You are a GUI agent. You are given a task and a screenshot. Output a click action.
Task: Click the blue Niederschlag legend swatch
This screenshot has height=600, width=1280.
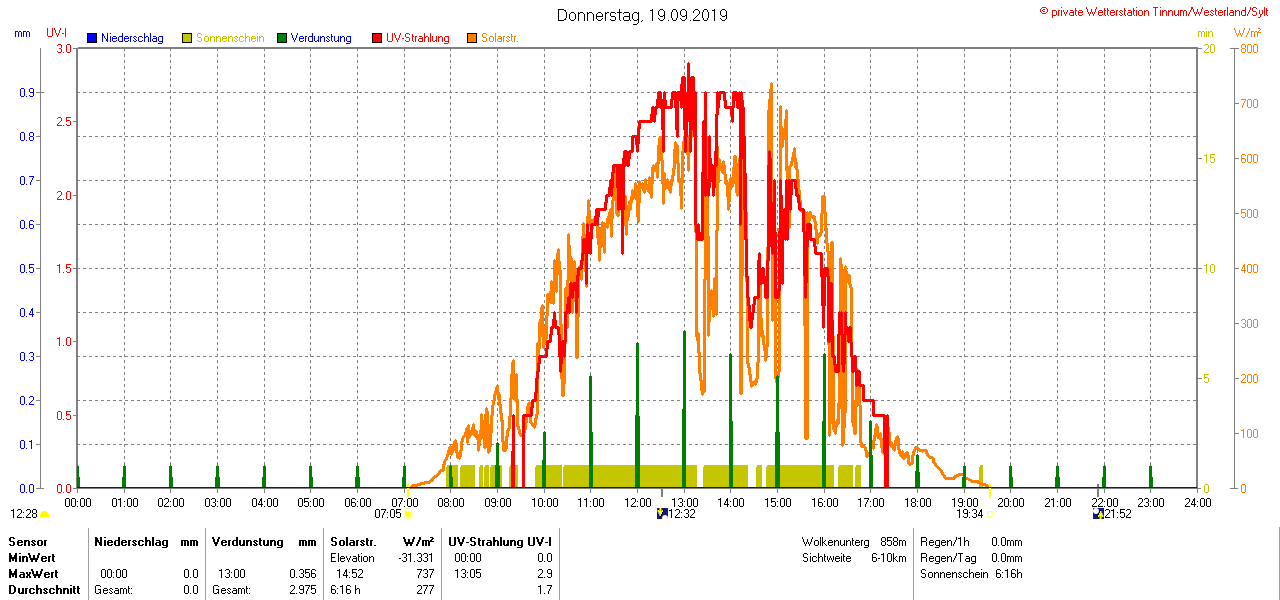[x=92, y=38]
